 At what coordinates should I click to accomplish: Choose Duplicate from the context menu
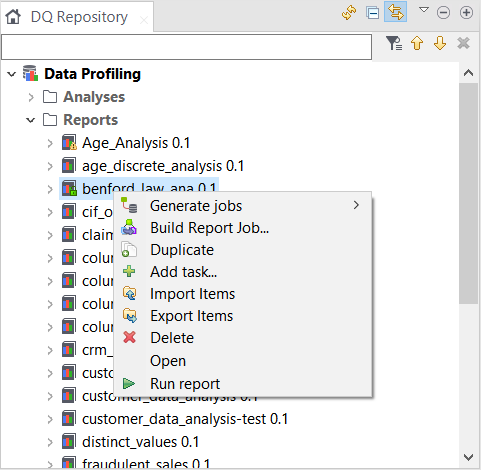243,250
